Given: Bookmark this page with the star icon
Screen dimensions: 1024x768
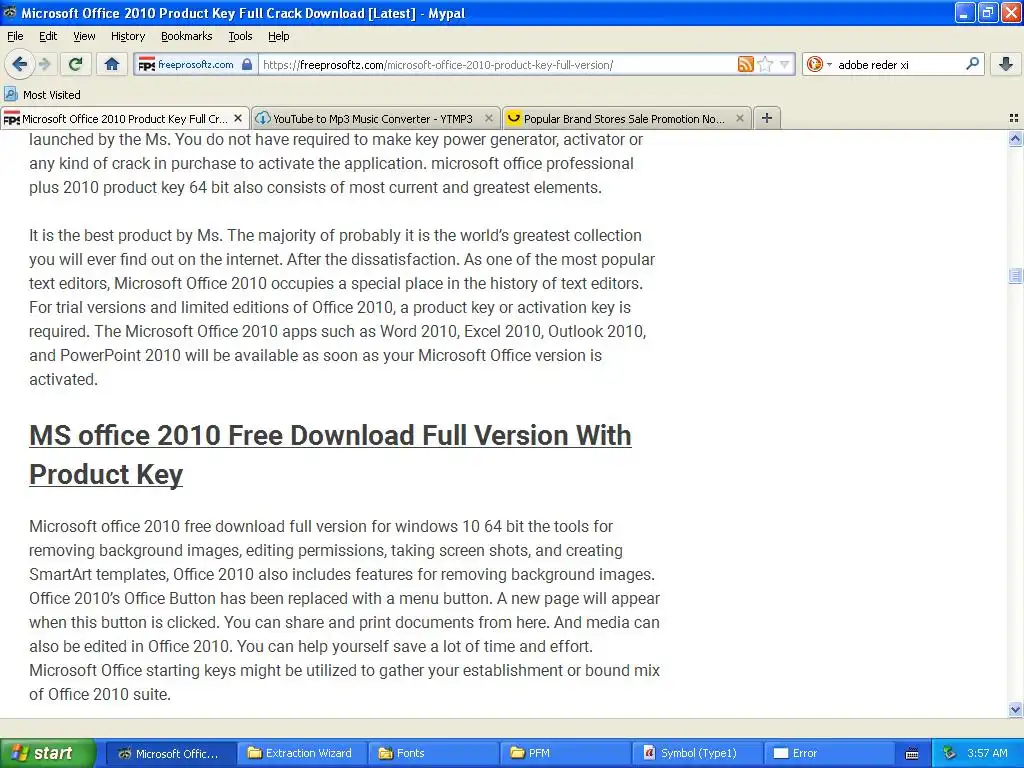Looking at the screenshot, I should [766, 64].
